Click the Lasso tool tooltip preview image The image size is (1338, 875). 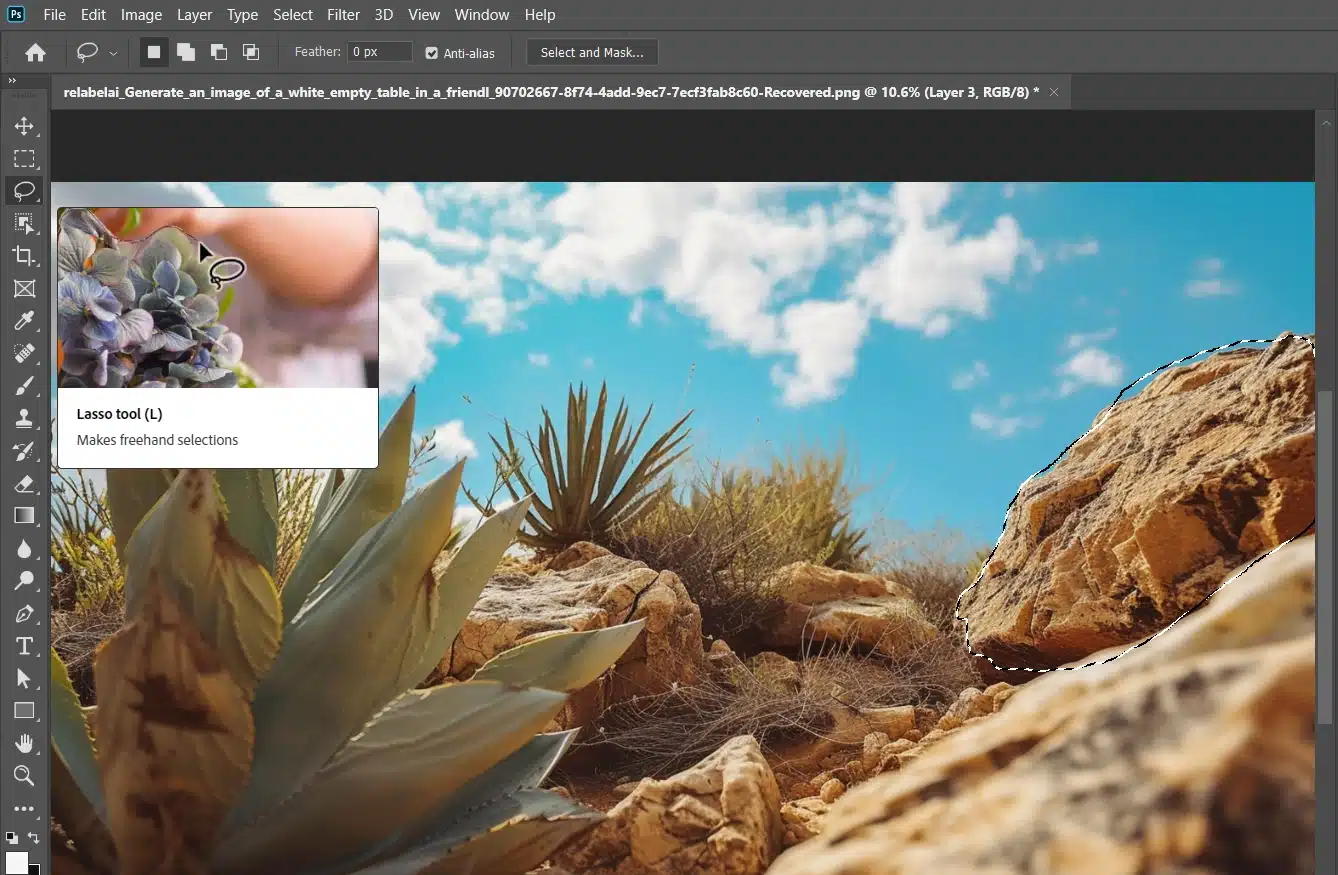pos(218,298)
